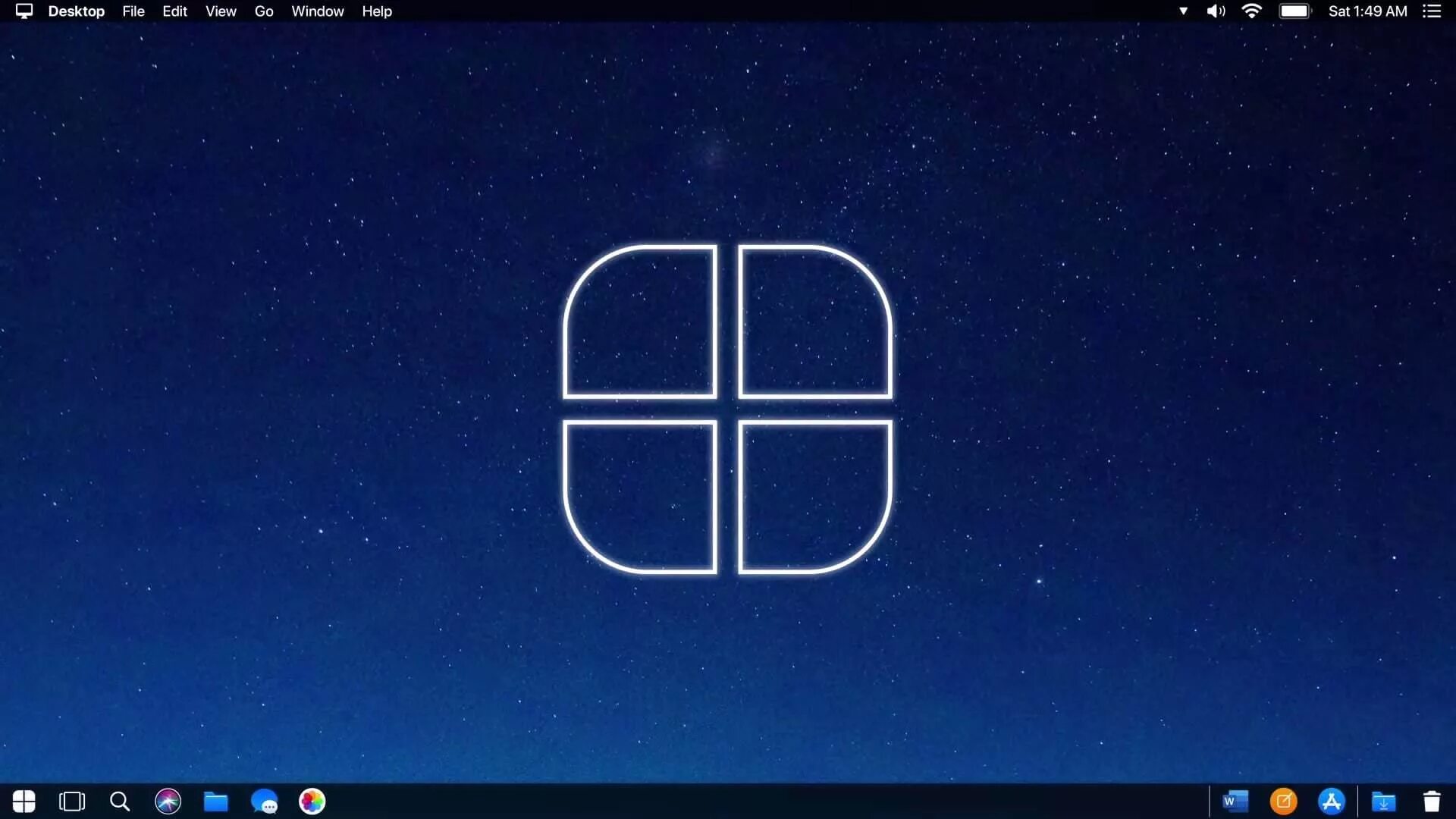
Task: Open the Word app in taskbar
Action: (x=1235, y=802)
